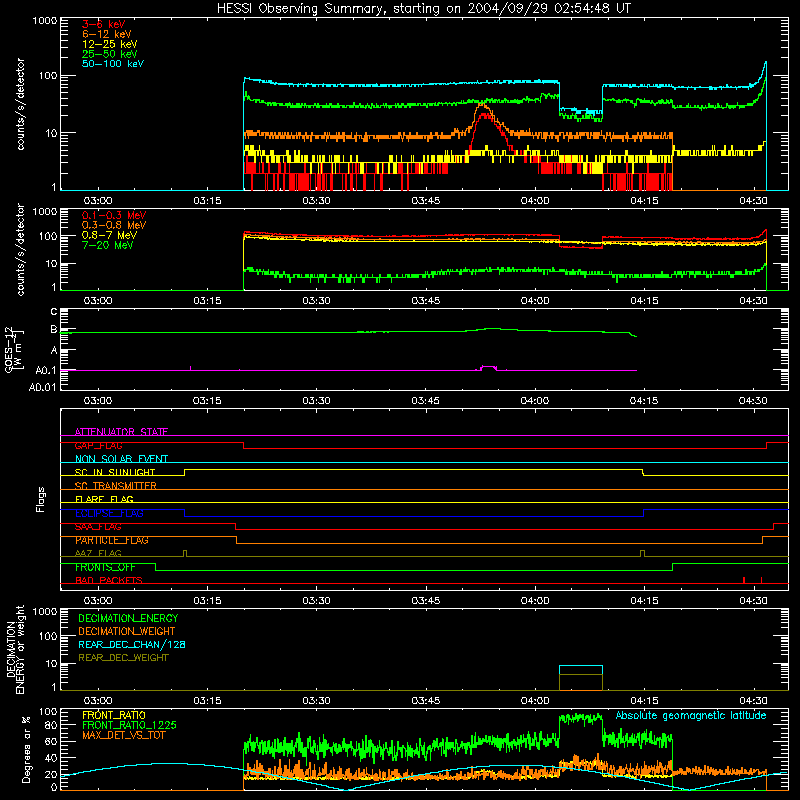Select 04:15 tick under the Flags panel
This screenshot has width=800, height=800.
click(644, 601)
